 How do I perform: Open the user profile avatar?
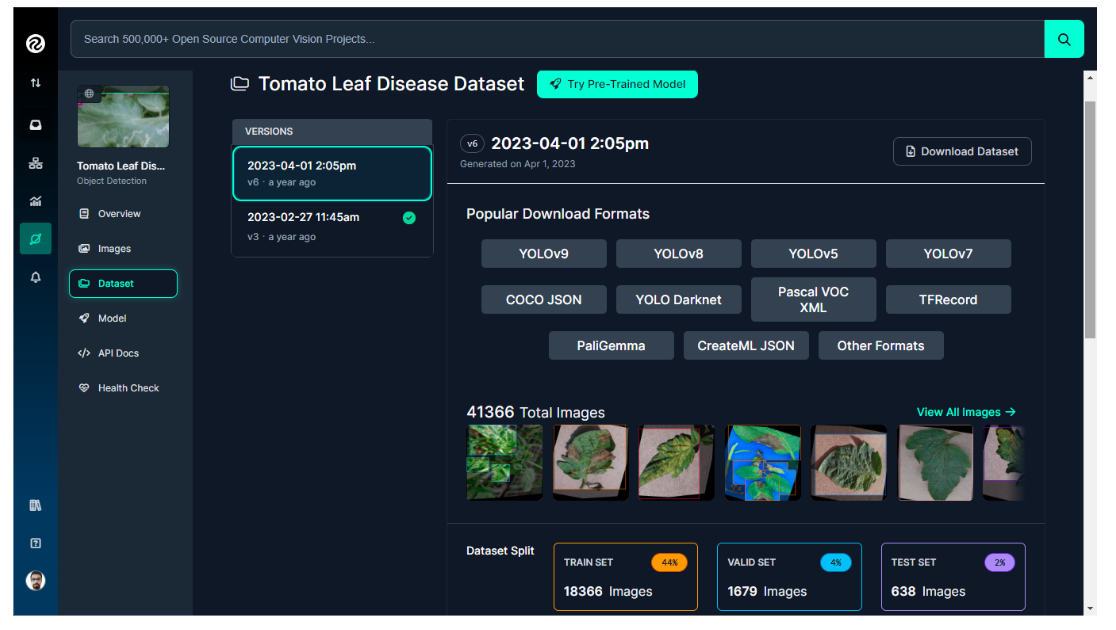pyautogui.click(x=35, y=580)
